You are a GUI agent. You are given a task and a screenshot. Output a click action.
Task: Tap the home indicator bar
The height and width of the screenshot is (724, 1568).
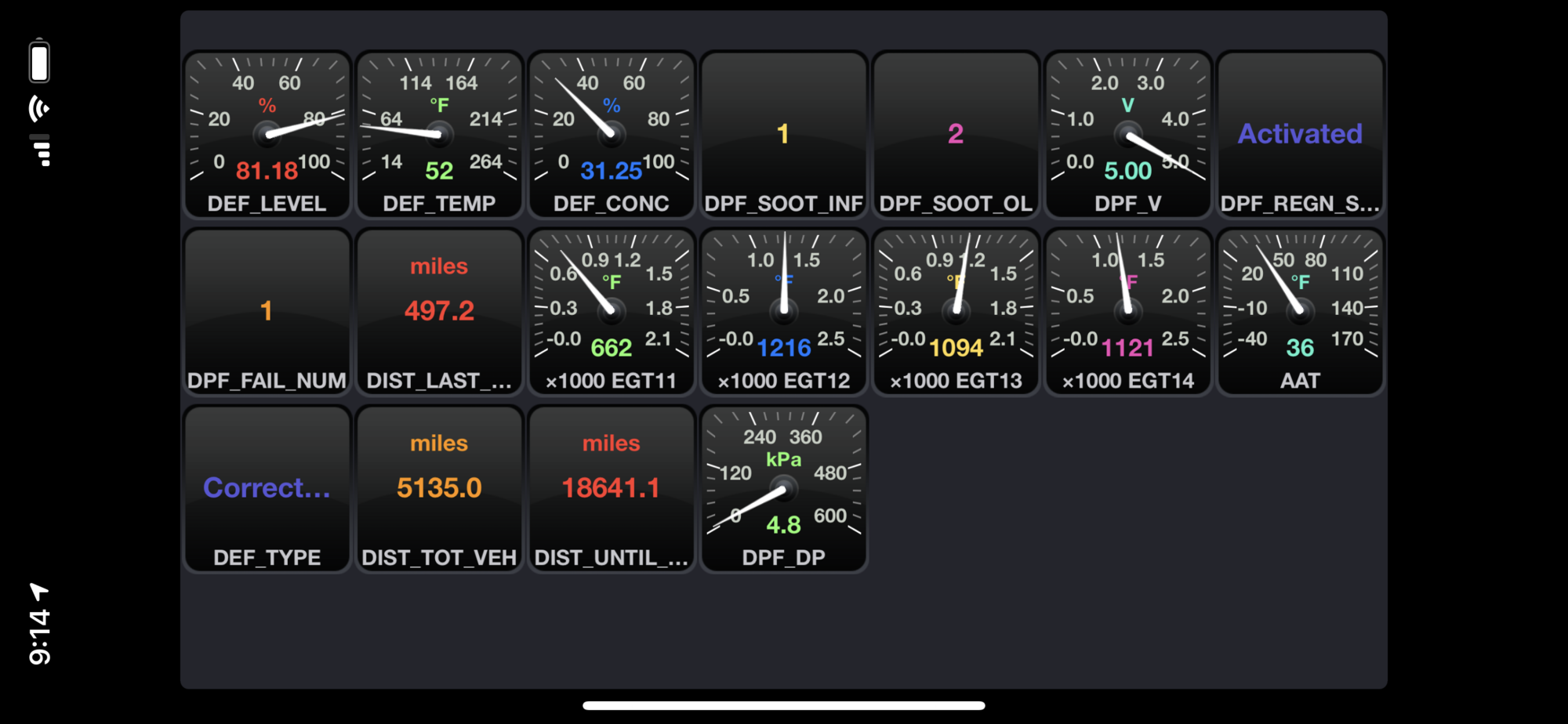click(x=784, y=703)
